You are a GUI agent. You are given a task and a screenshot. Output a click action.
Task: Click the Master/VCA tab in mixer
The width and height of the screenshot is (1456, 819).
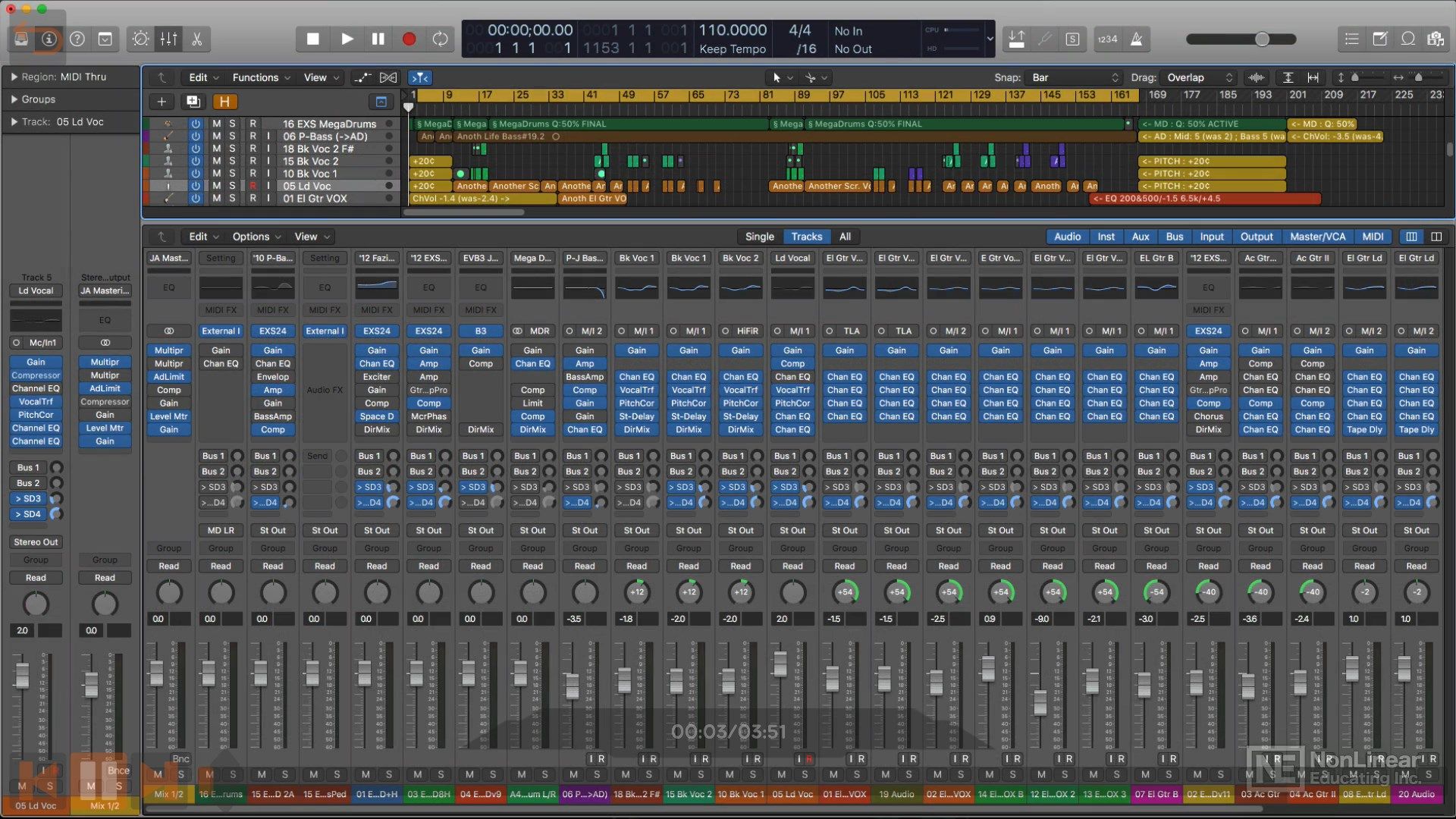(x=1316, y=236)
